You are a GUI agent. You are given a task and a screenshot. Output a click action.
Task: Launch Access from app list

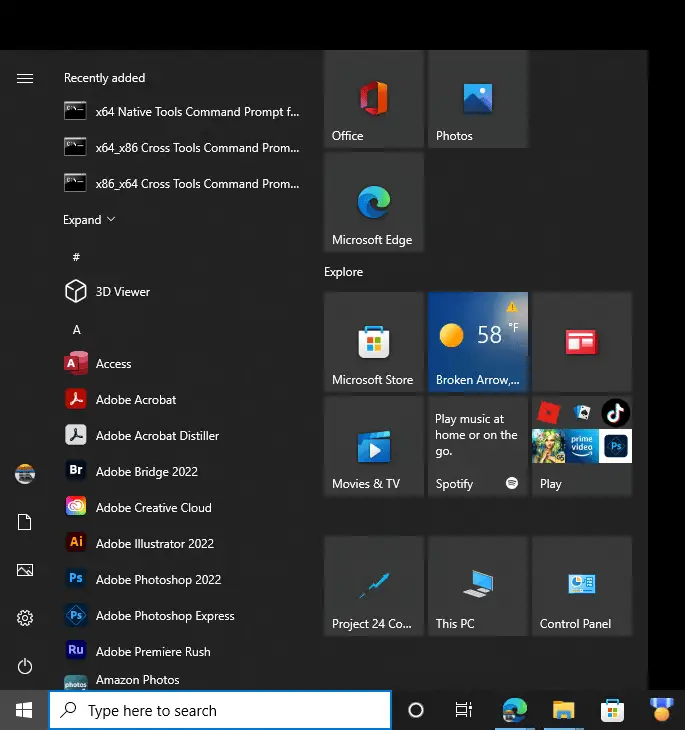(x=184, y=364)
